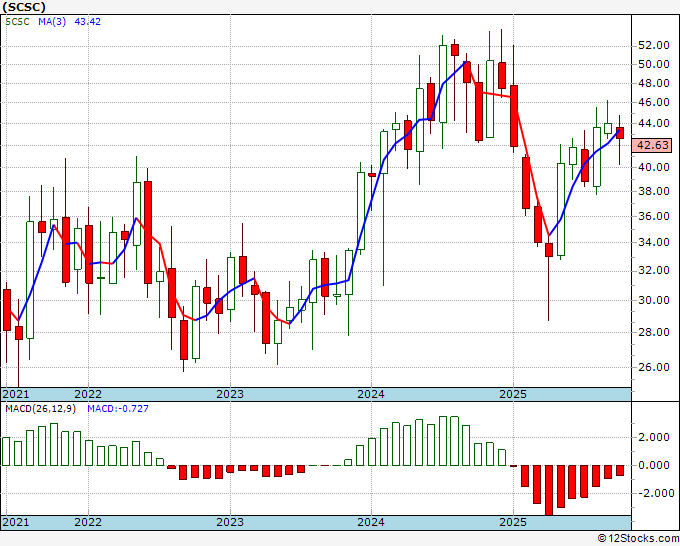Image resolution: width=680 pixels, height=546 pixels.
Task: Click the MA(3) legend label
Action: tap(52, 21)
